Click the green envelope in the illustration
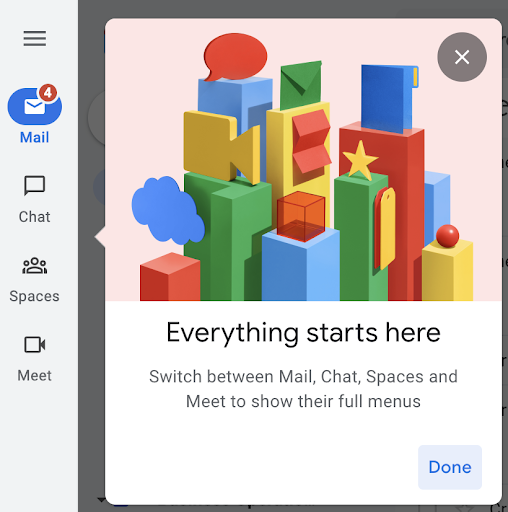Screen dimensions: 508x512 point(301,85)
